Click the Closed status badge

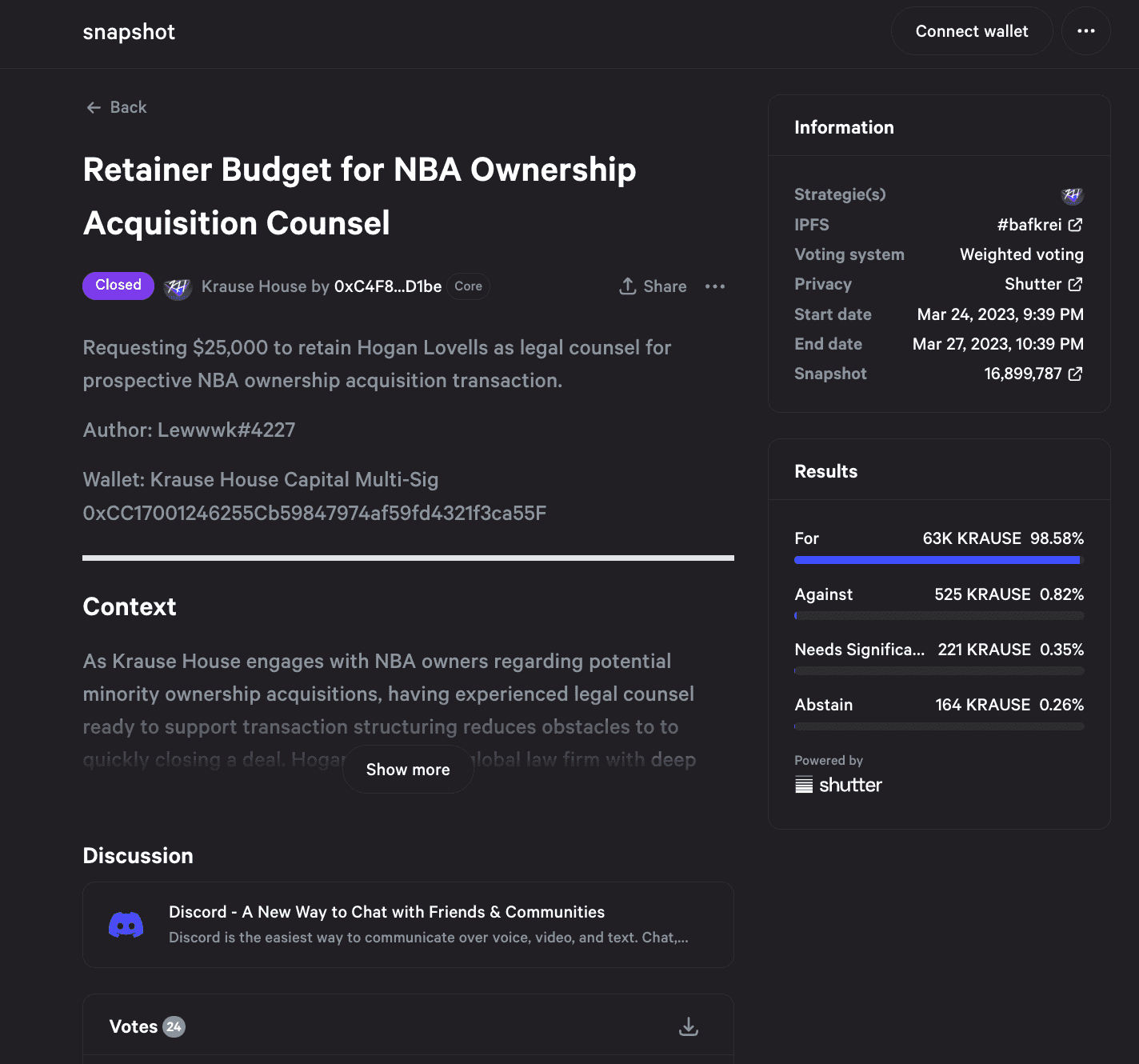tap(118, 286)
